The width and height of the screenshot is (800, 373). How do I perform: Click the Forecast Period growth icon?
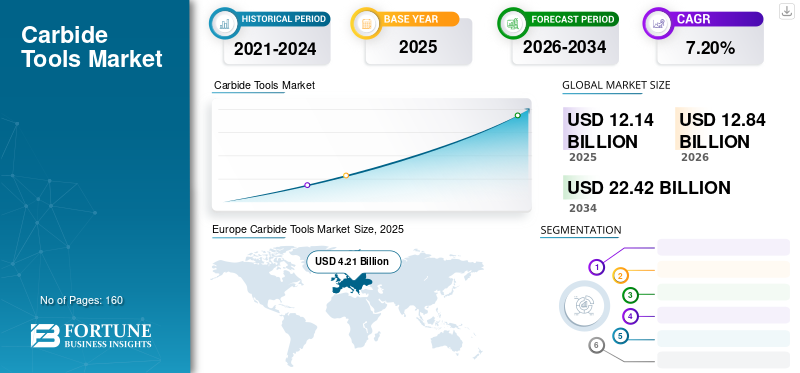(512, 23)
